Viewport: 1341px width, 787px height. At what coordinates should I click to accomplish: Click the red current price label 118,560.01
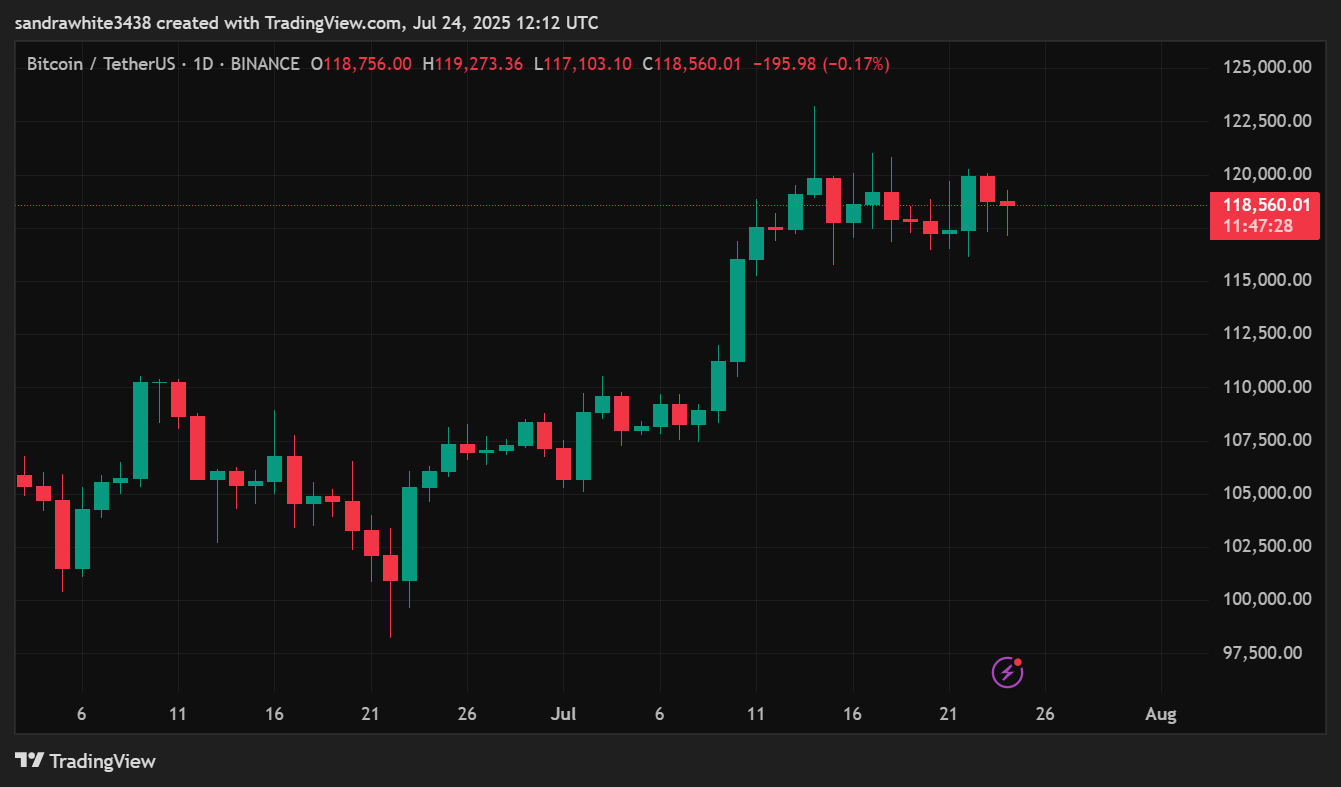click(1265, 205)
